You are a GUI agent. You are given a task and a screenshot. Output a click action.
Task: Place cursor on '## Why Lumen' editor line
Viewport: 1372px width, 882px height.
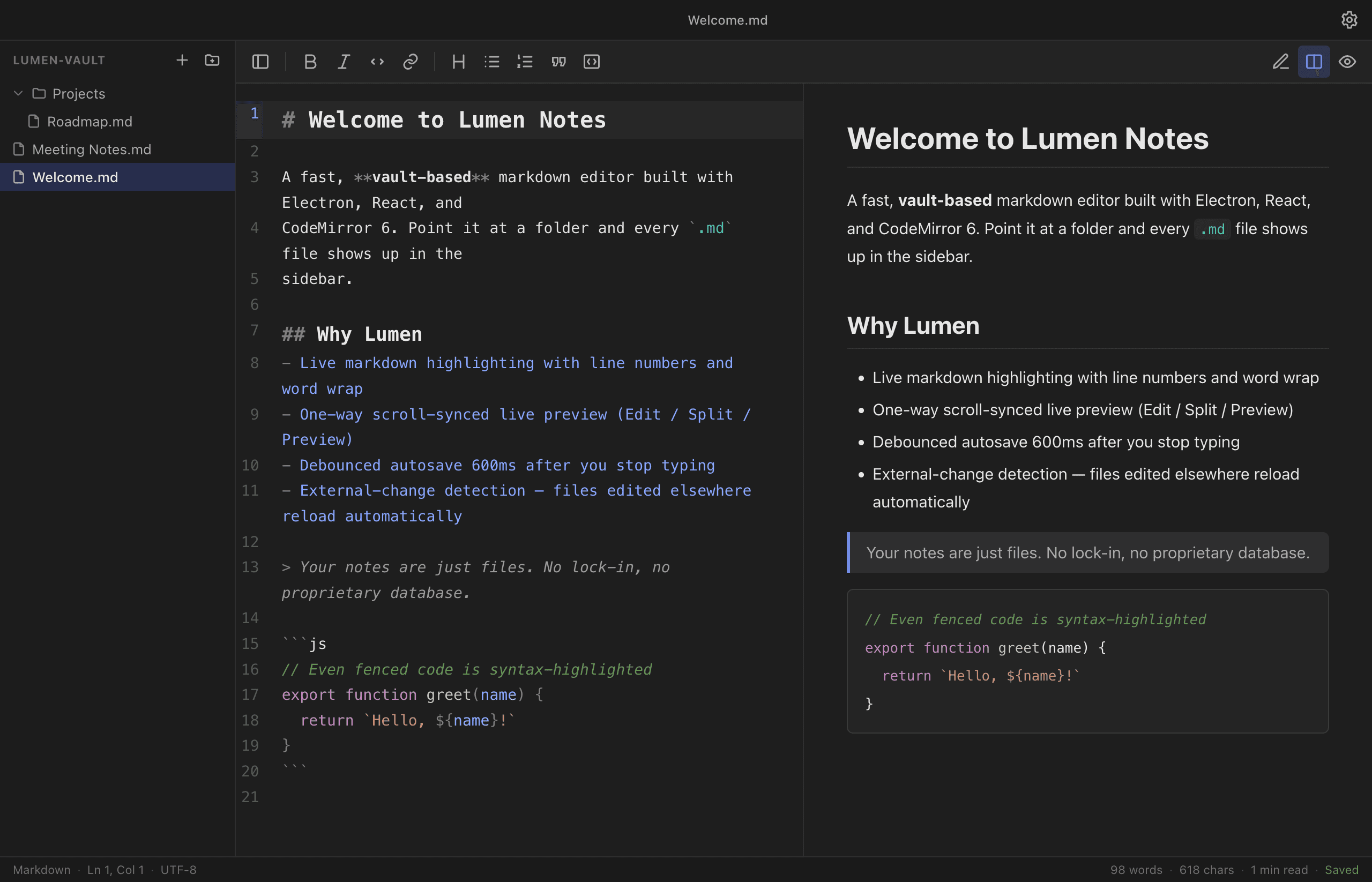tap(352, 334)
